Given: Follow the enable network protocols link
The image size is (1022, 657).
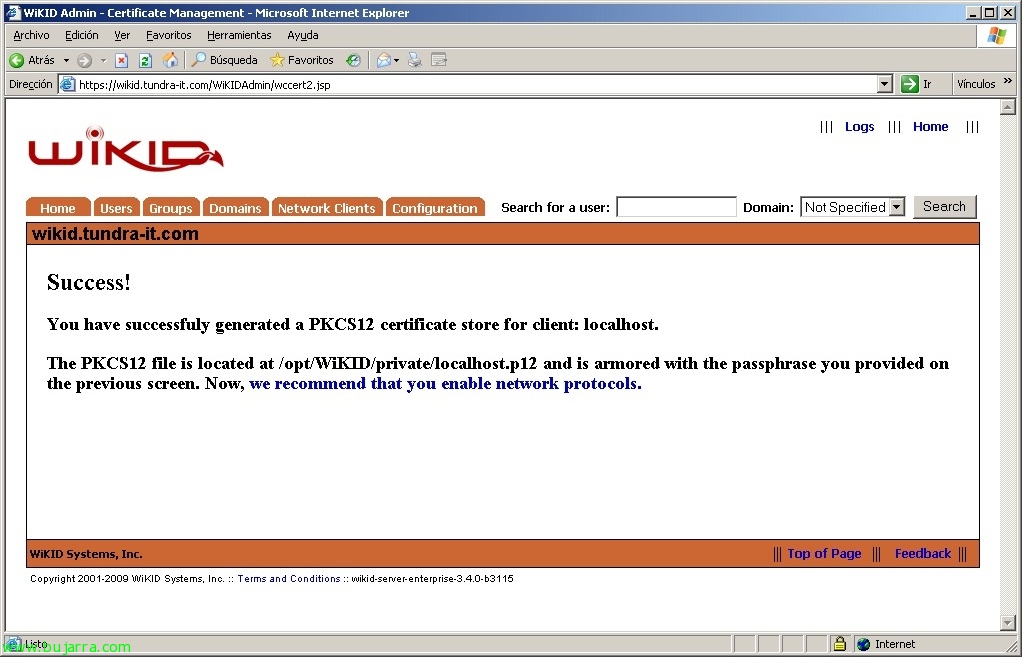Looking at the screenshot, I should (x=445, y=383).
